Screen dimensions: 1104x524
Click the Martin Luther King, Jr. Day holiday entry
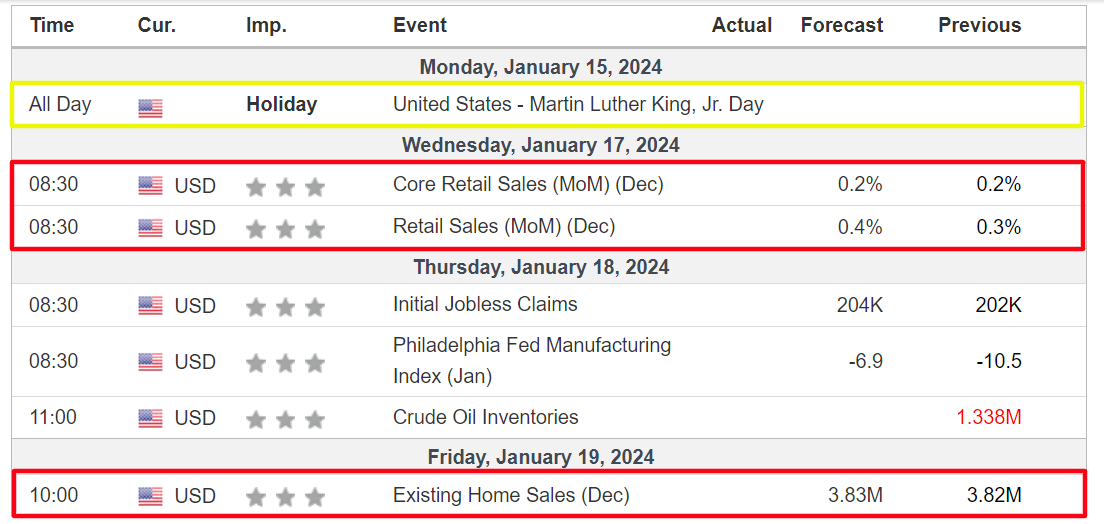pyautogui.click(x=578, y=104)
